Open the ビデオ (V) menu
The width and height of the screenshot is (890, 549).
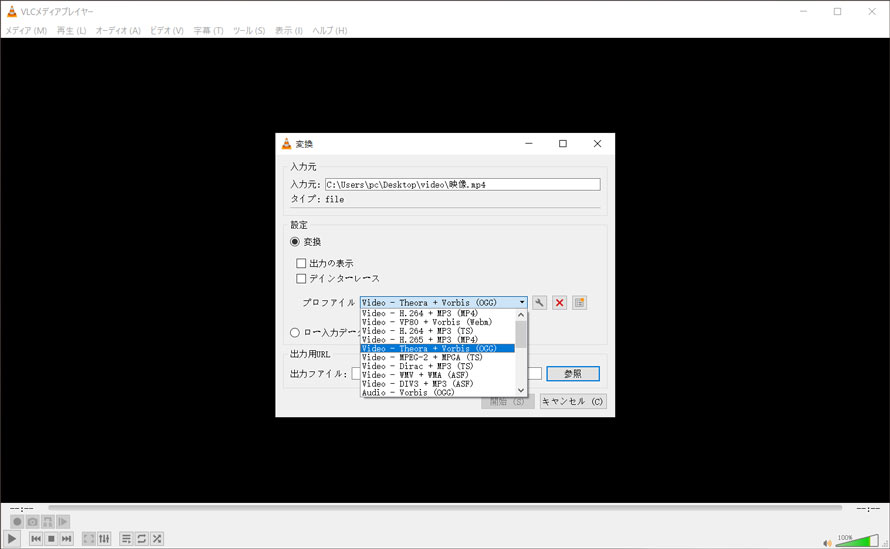[x=167, y=30]
